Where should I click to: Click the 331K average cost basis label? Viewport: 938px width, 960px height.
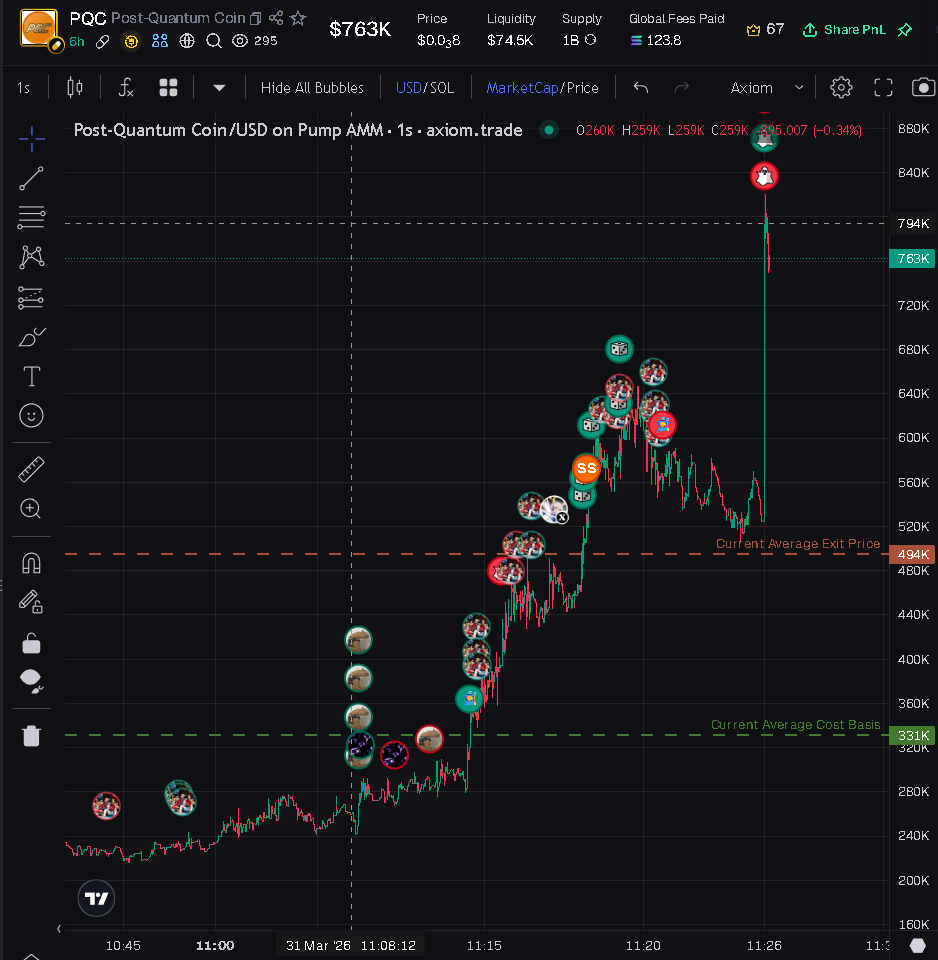point(912,735)
